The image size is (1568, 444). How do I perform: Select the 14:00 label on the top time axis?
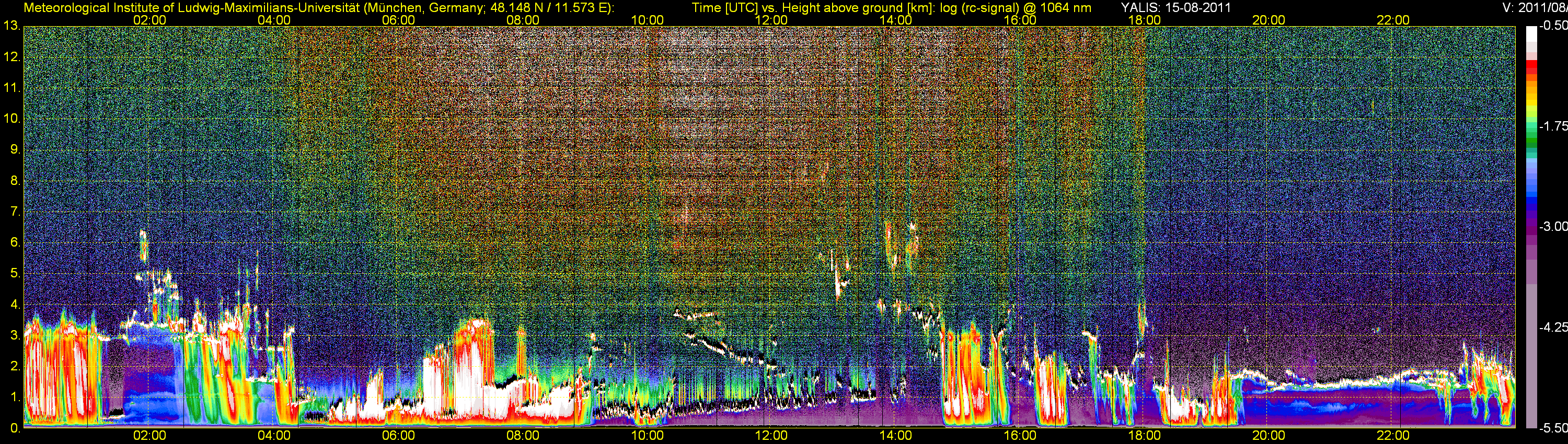896,20
